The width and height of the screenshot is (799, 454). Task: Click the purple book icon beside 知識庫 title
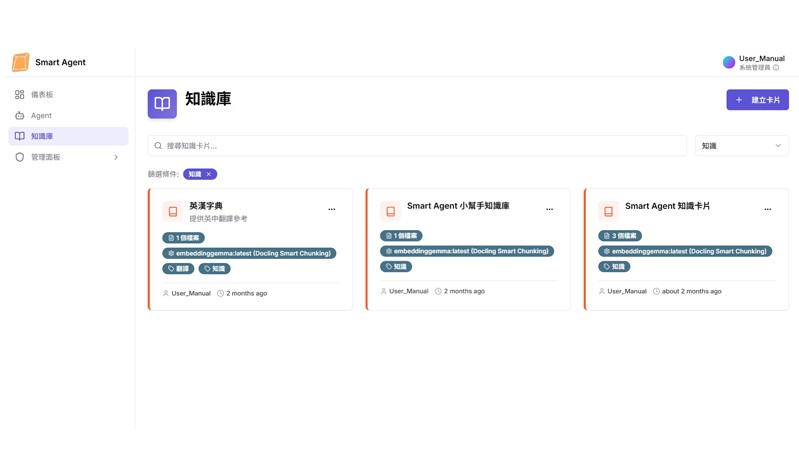[162, 104]
